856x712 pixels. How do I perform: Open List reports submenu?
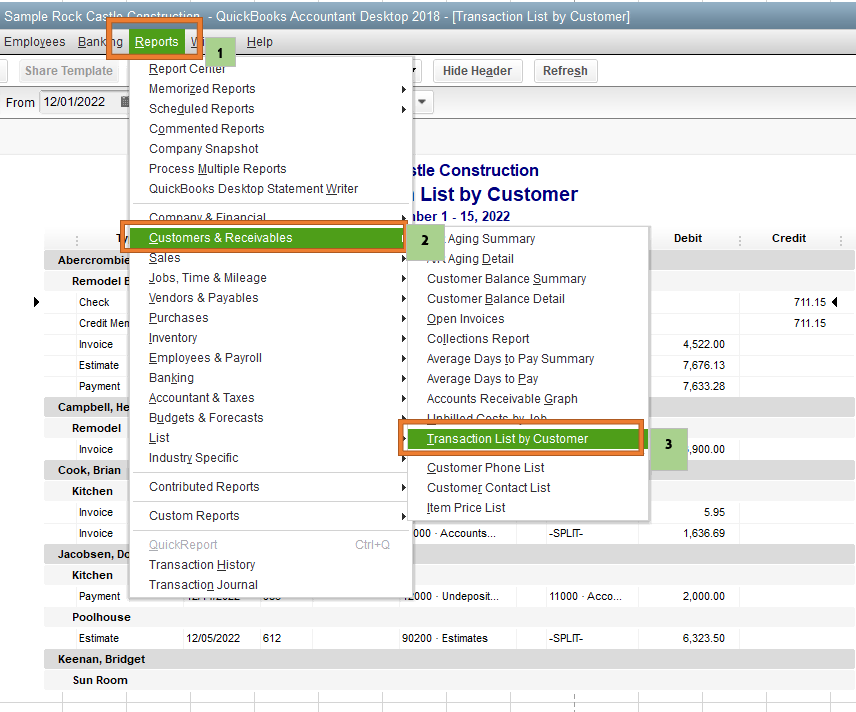[x=270, y=438]
